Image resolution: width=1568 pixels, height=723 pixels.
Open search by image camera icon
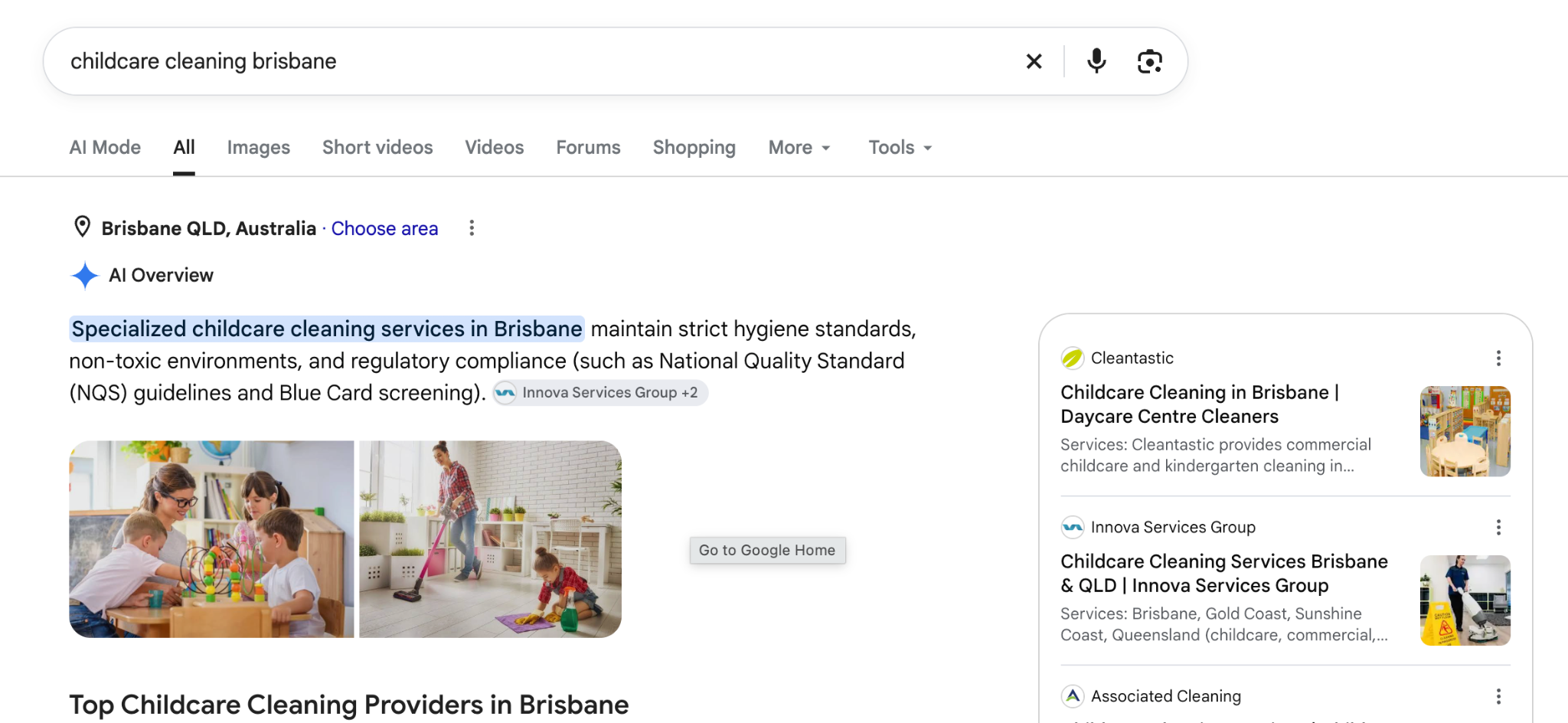coord(1150,61)
